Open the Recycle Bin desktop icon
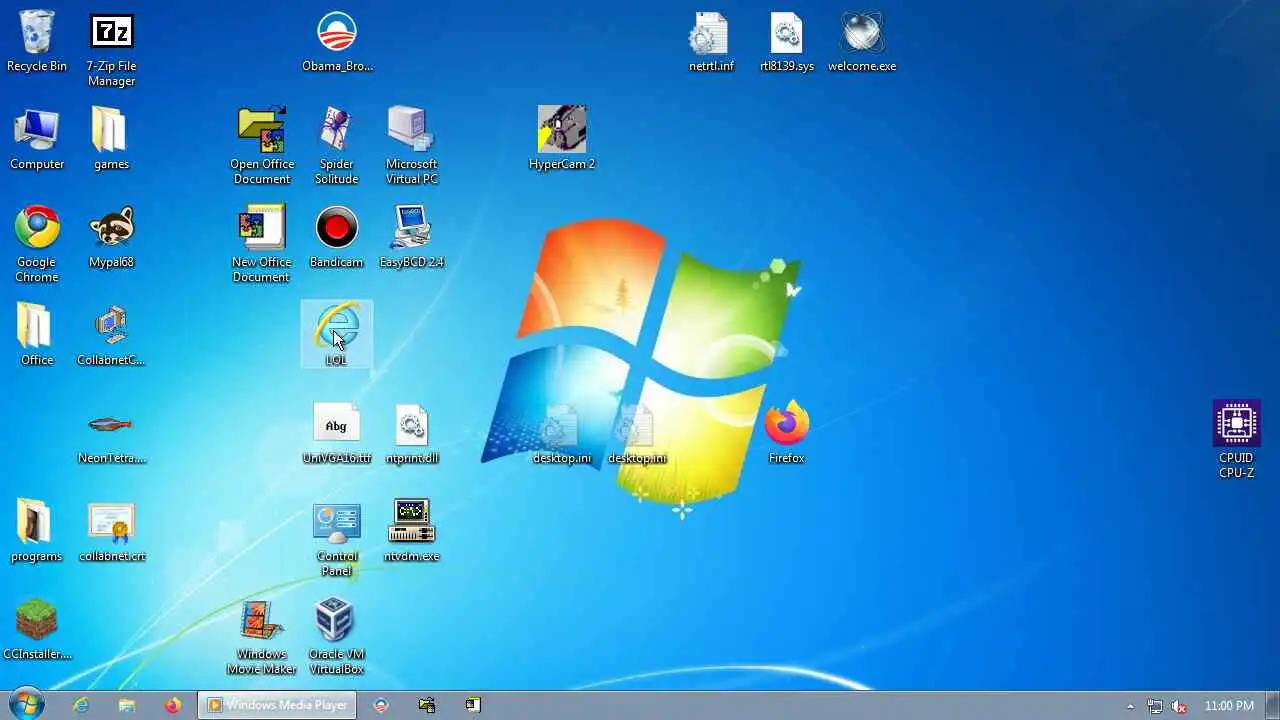The width and height of the screenshot is (1280, 720). pos(37,42)
